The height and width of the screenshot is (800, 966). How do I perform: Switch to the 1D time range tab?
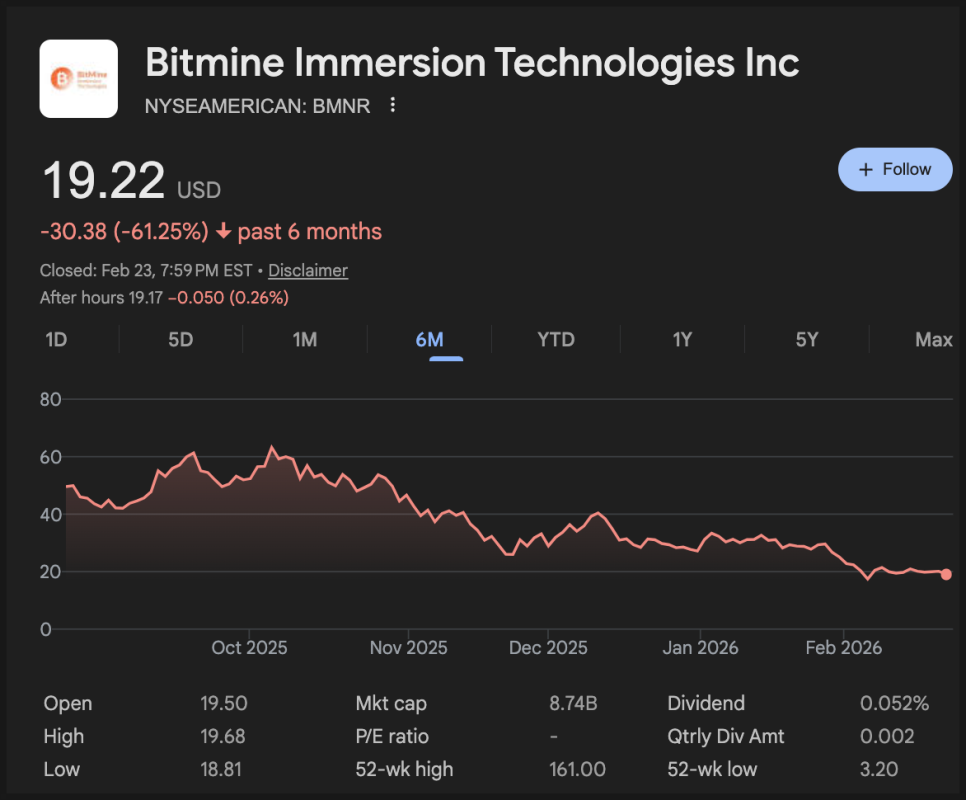[56, 340]
